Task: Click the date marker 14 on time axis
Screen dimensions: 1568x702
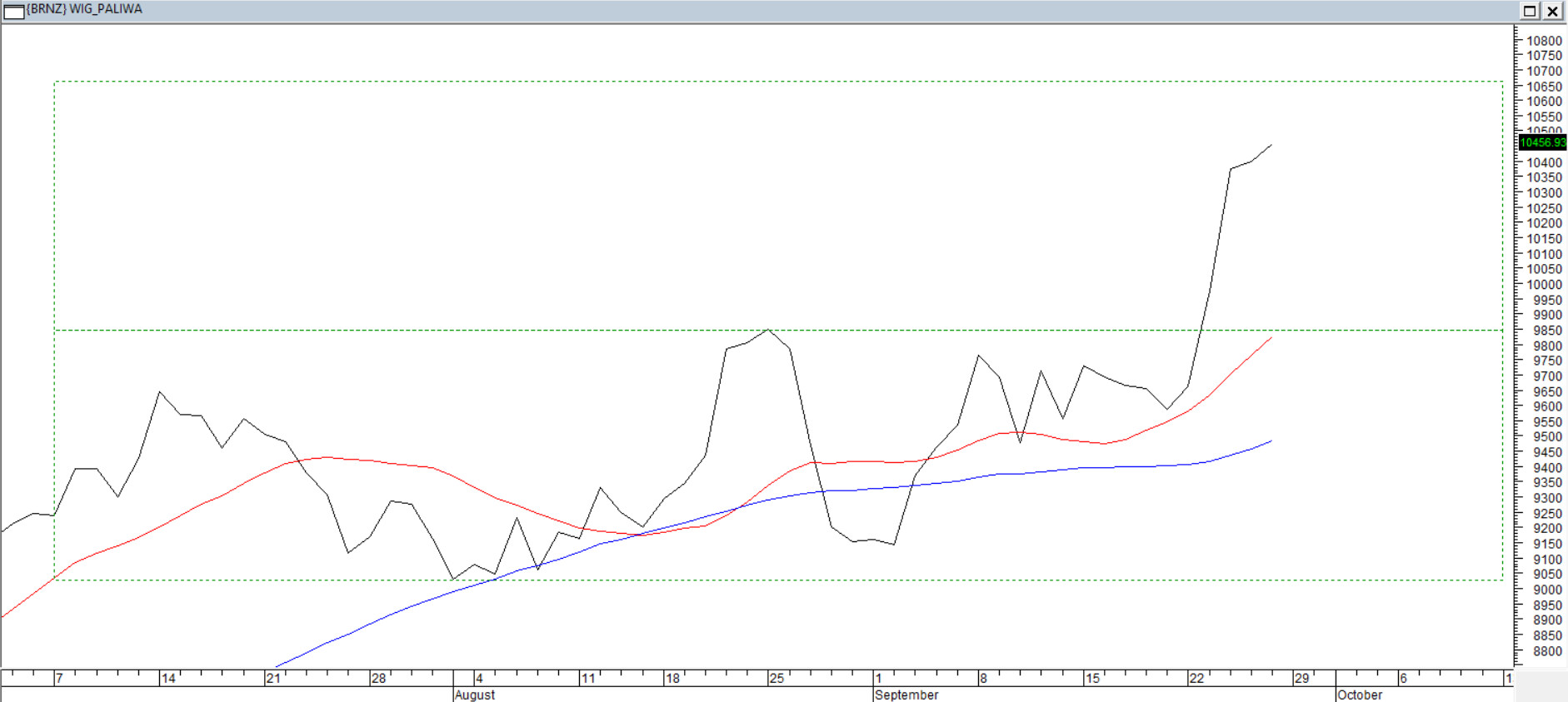Action: (168, 679)
